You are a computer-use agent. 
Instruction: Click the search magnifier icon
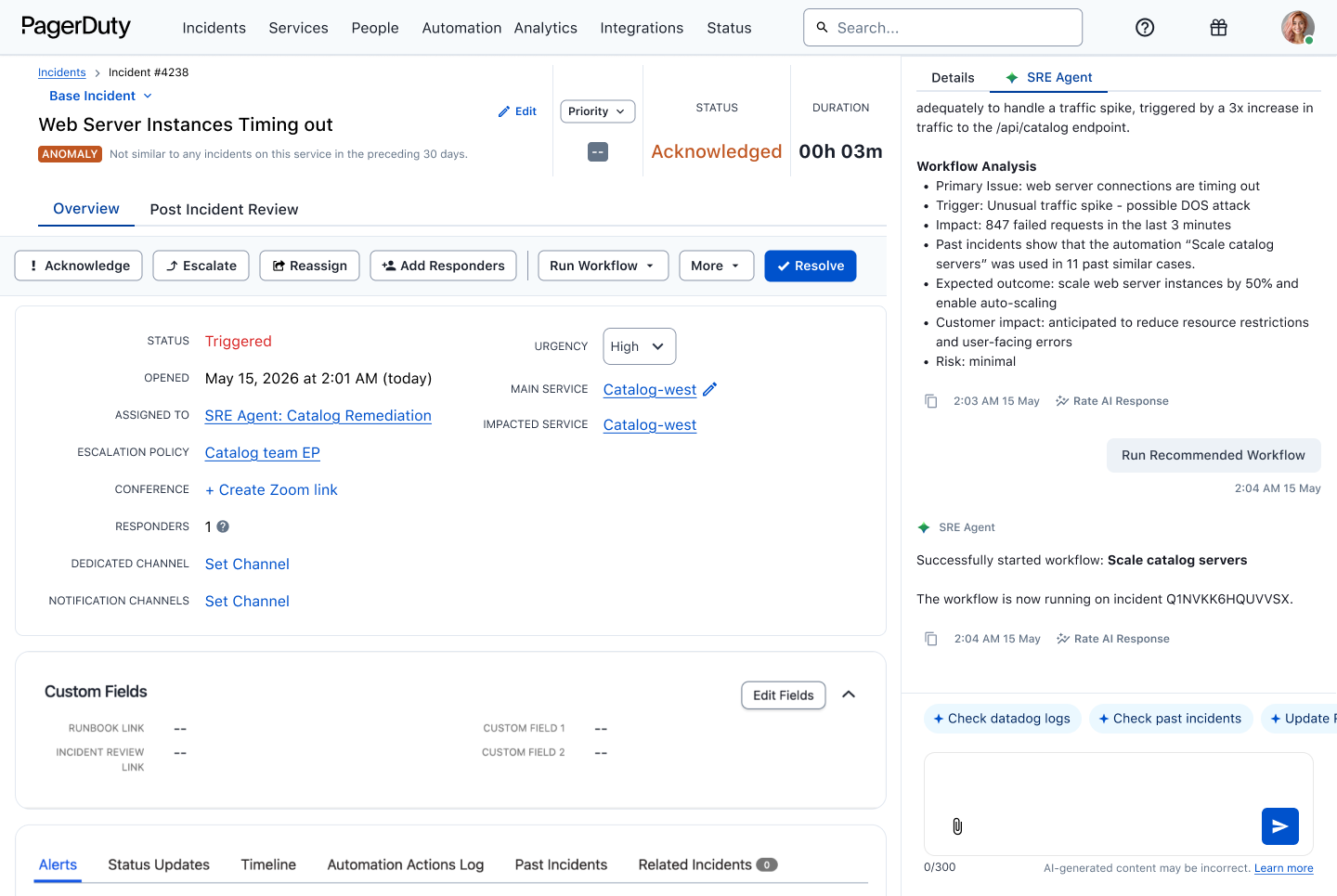(822, 28)
